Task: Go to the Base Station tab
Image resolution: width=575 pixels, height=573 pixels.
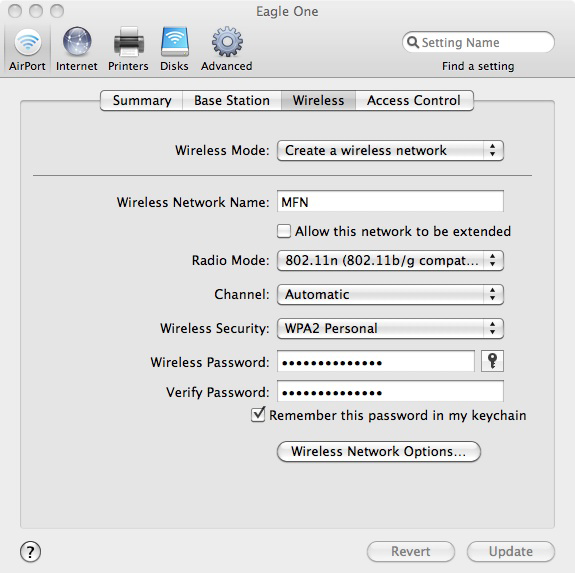Action: click(232, 100)
